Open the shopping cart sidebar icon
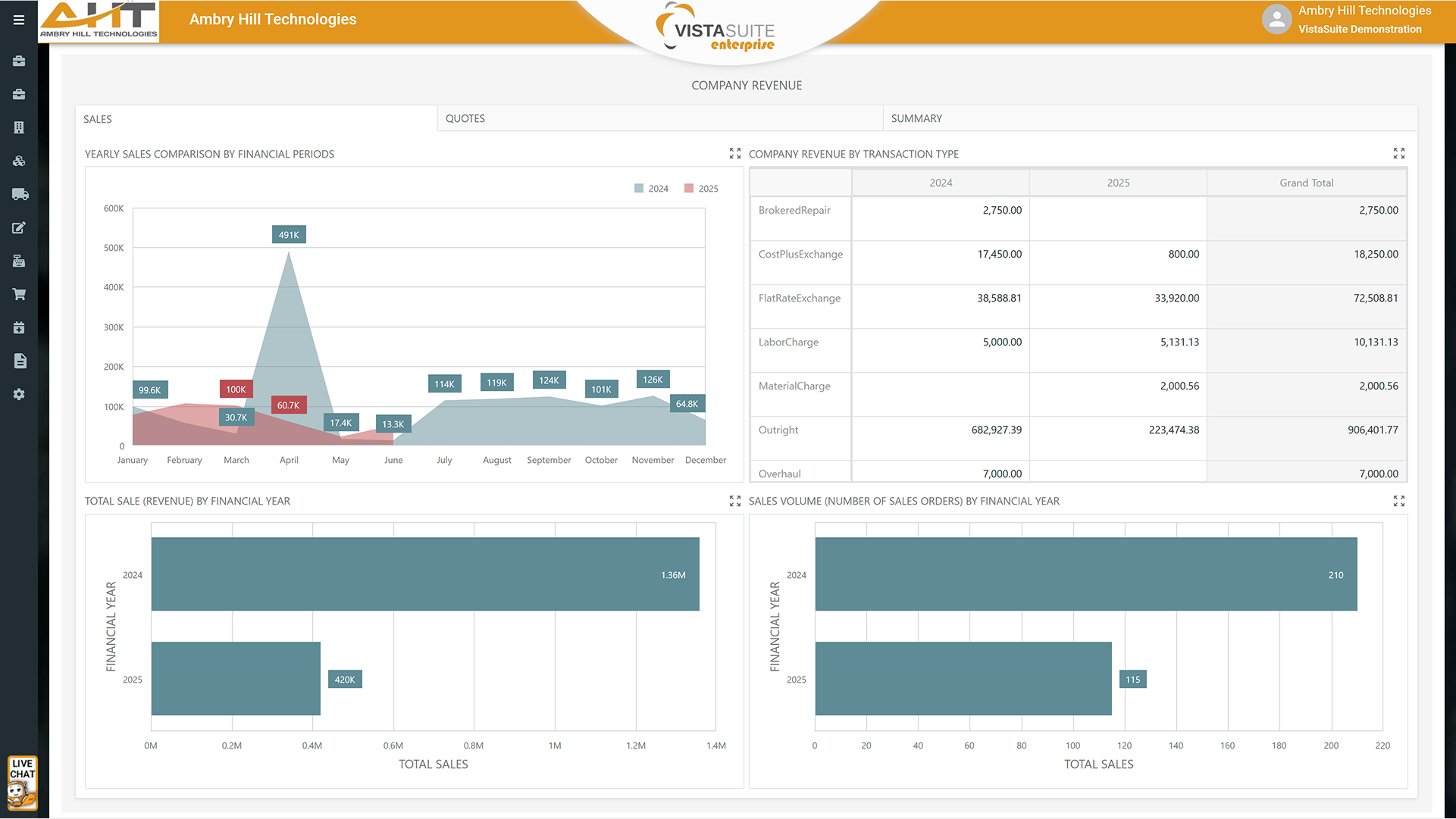This screenshot has height=819, width=1456. pyautogui.click(x=19, y=294)
